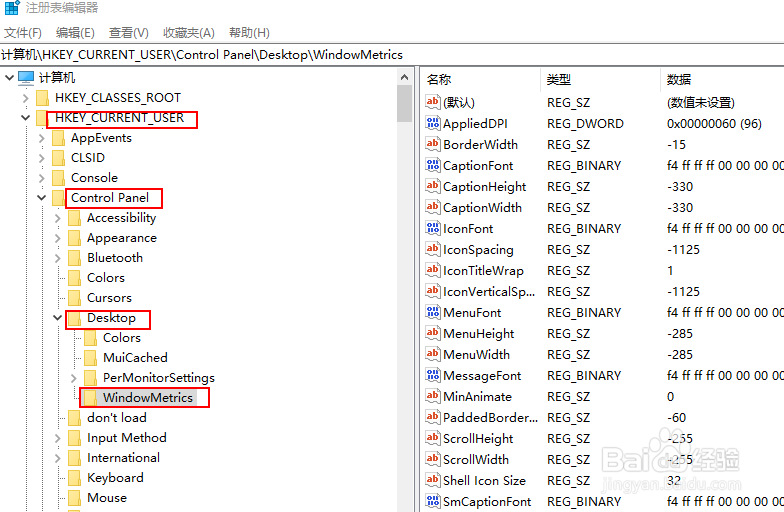This screenshot has width=784, height=512.
Task: Click the CLSID folder icon
Action: point(58,158)
